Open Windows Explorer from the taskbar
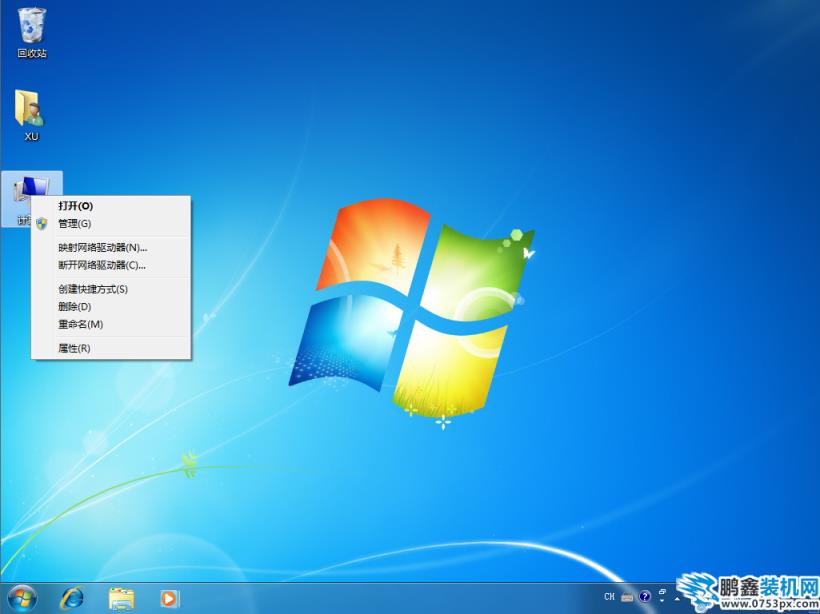The height and width of the screenshot is (614, 820). pos(121,599)
